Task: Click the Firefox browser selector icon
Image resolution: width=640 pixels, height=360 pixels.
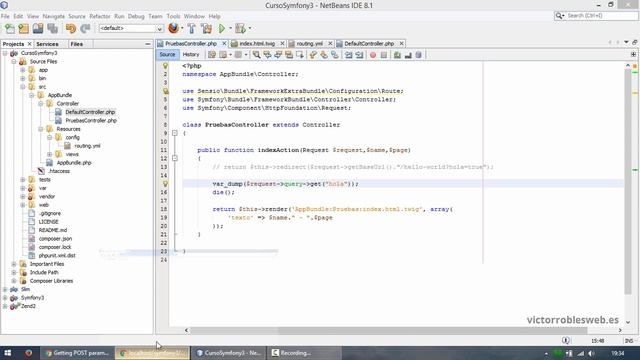Action: (173, 28)
